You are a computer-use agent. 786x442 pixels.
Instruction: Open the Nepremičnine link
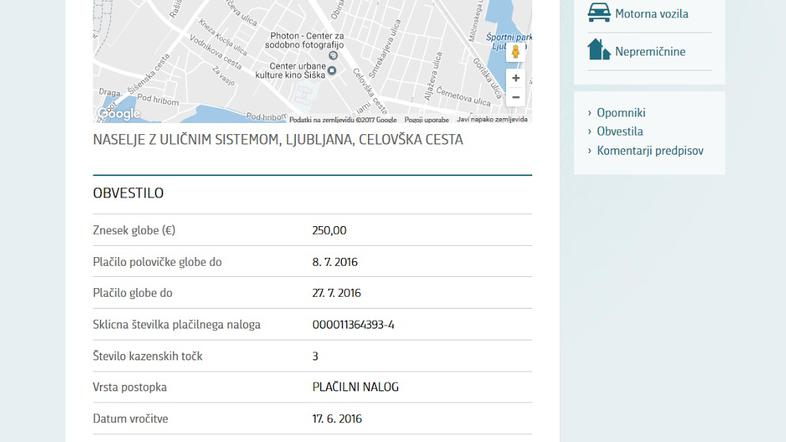tap(650, 51)
